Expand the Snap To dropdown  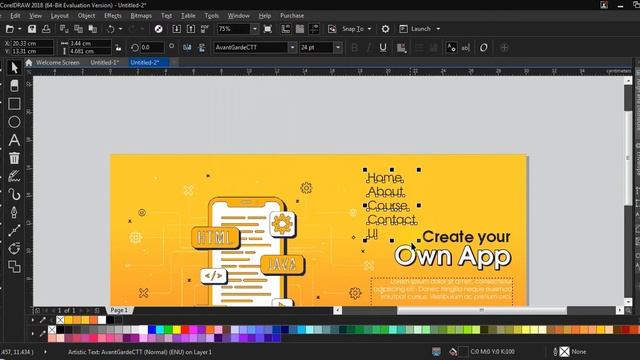369,29
